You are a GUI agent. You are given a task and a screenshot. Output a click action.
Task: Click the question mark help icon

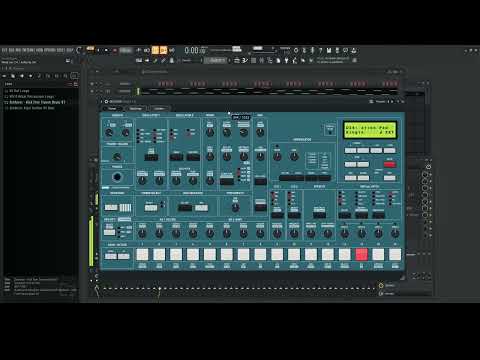[321, 50]
